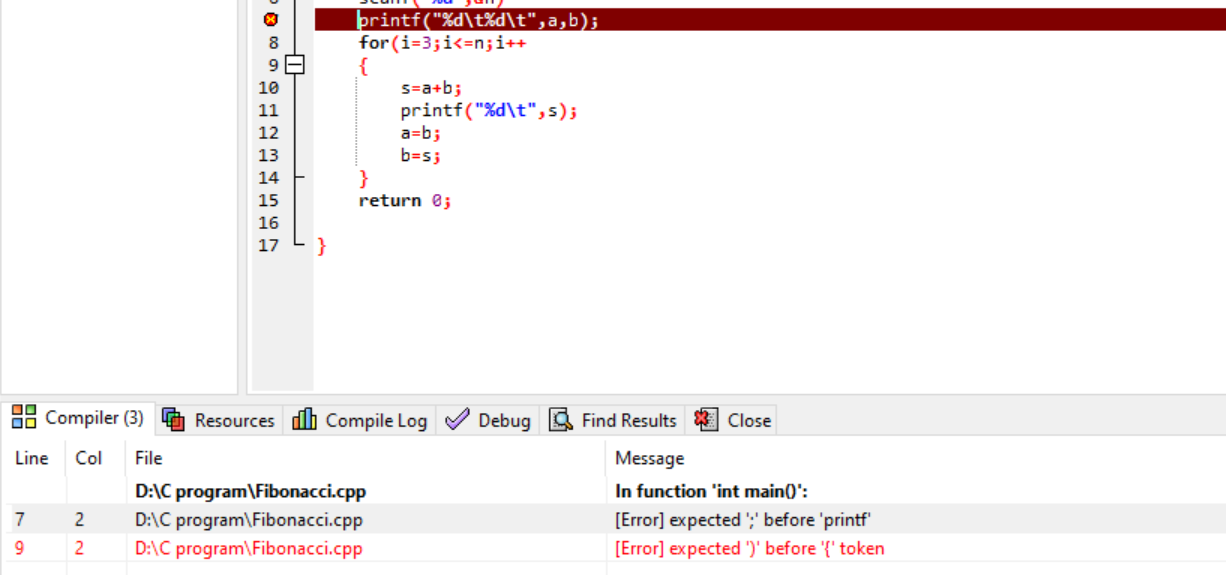Select error "expected ')' before '{' token"
Image resolution: width=1226 pixels, height=575 pixels.
[750, 548]
